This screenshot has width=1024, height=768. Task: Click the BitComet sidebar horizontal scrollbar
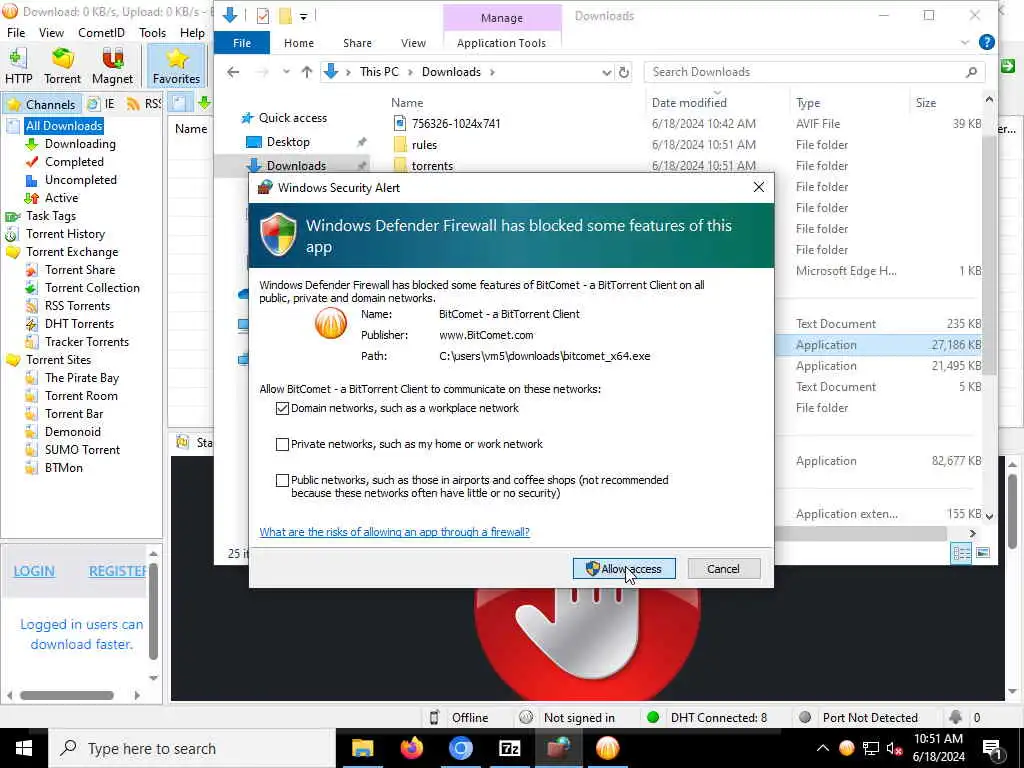coord(67,696)
